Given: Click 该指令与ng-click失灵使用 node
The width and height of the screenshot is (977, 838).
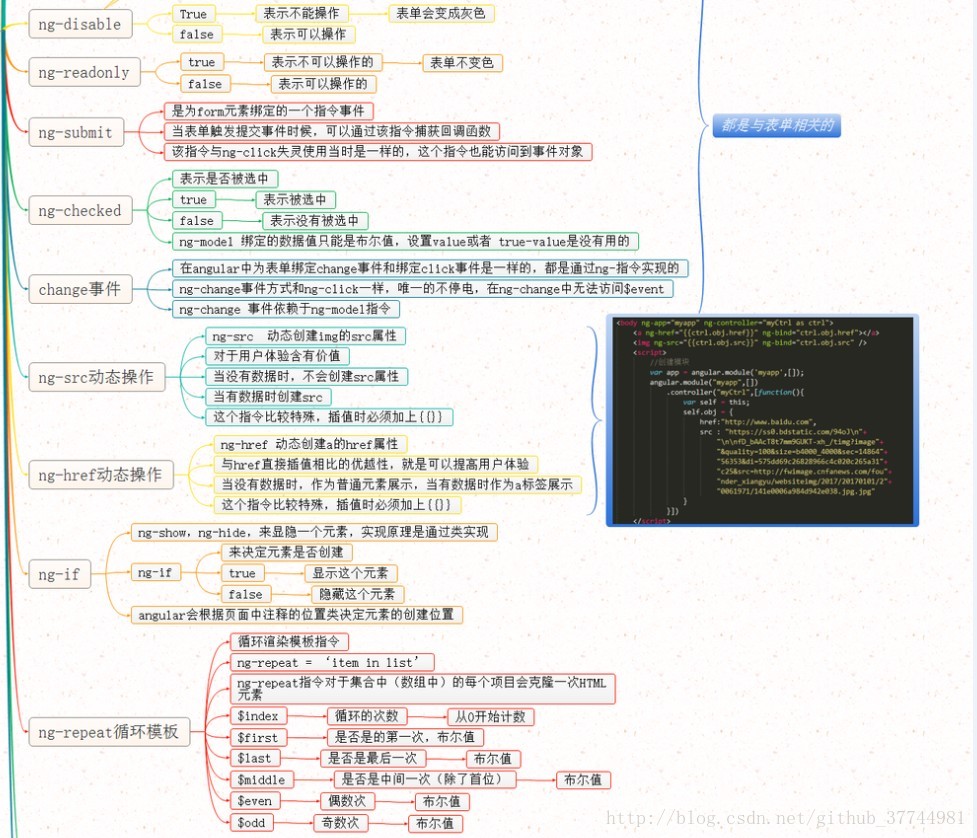Looking at the screenshot, I should coord(378,151).
